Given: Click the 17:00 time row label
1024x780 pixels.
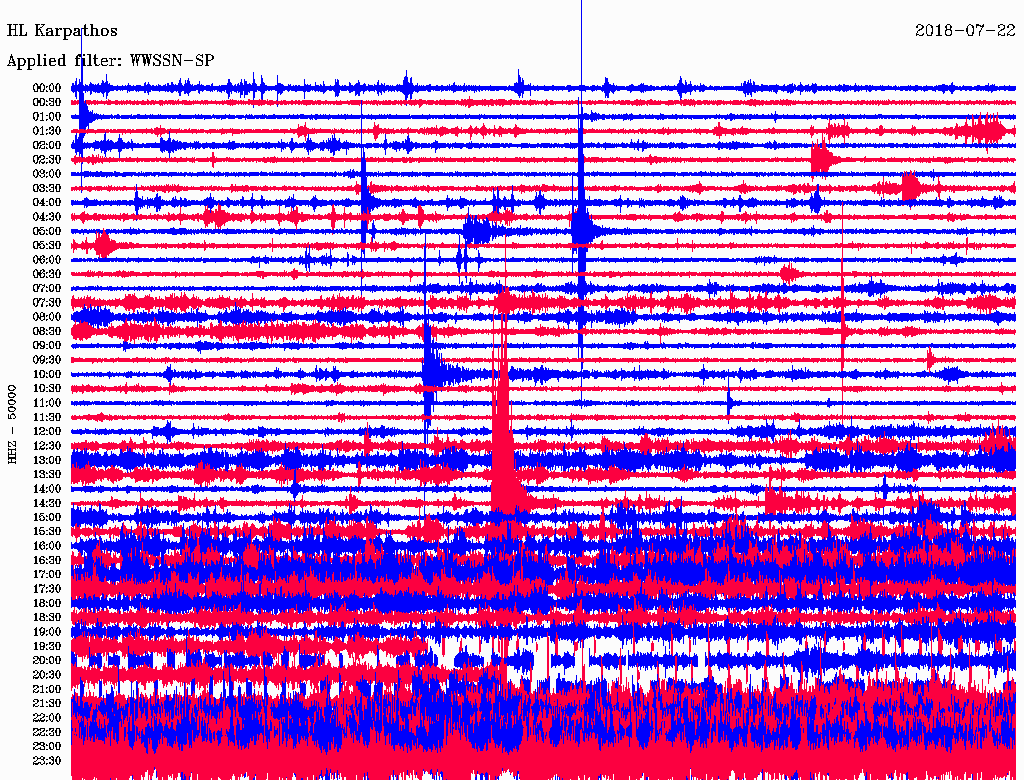Looking at the screenshot, I should (x=47, y=574).
